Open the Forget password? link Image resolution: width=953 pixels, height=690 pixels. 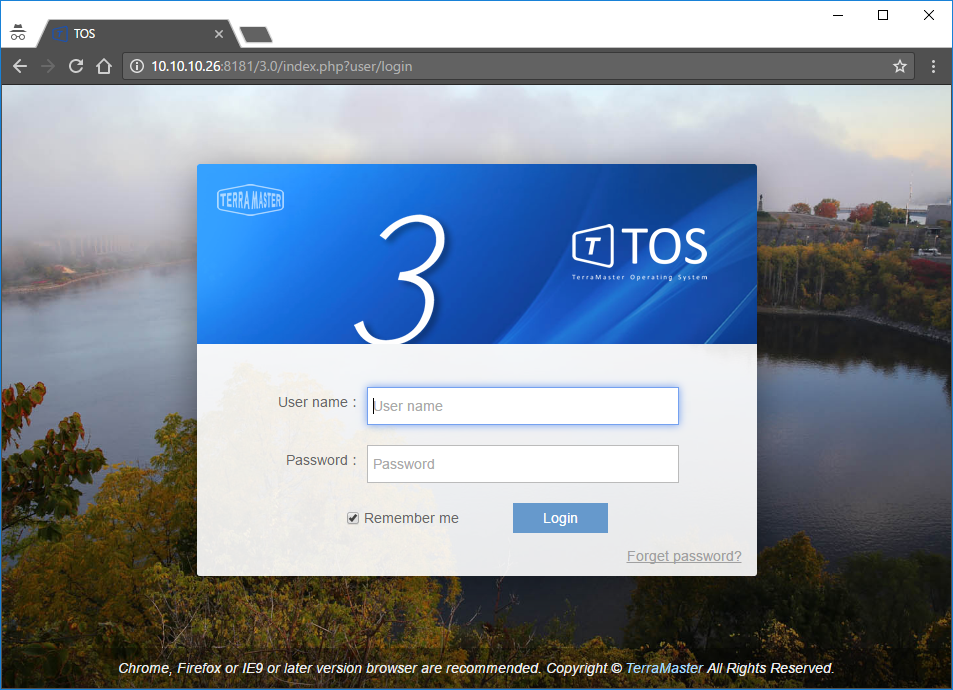tap(684, 556)
